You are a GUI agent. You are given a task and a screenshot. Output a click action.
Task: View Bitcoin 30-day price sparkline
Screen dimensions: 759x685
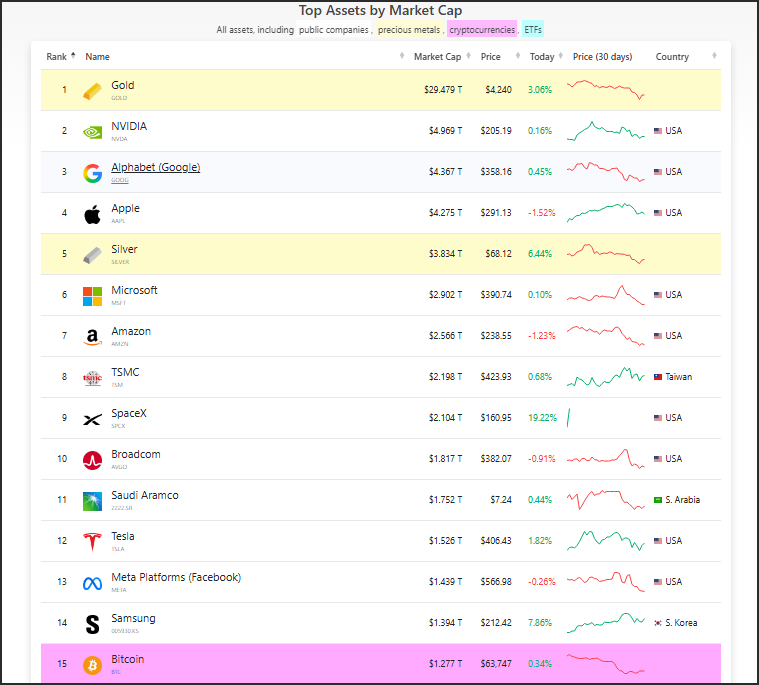point(606,664)
